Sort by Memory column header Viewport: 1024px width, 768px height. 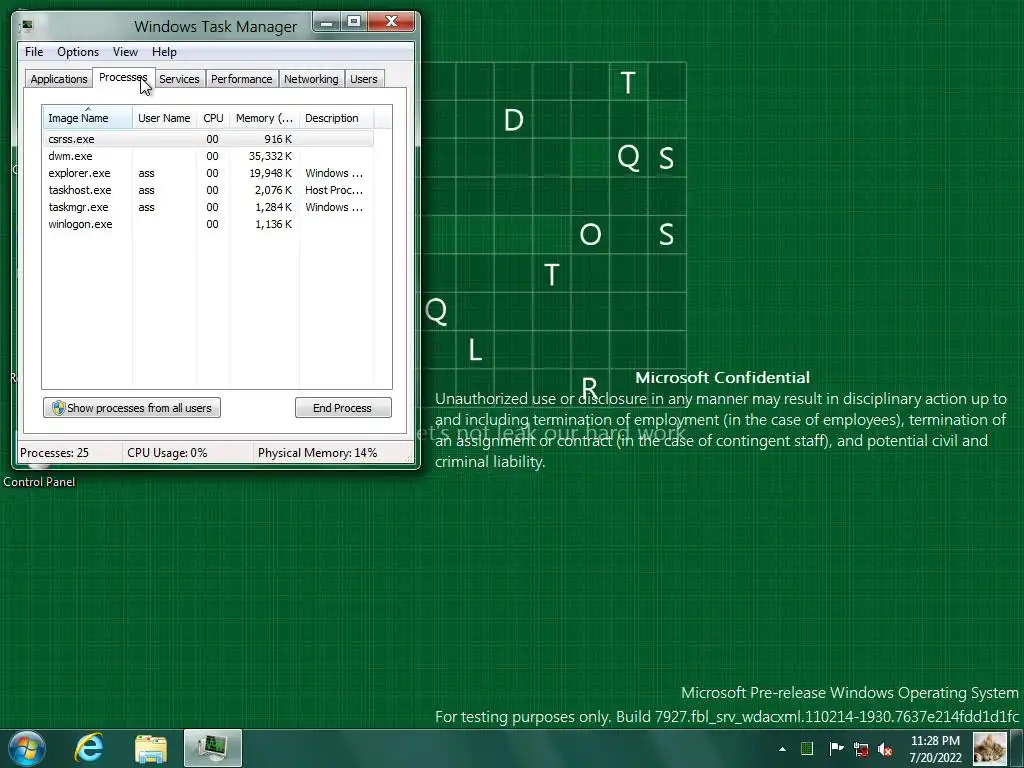click(x=264, y=118)
